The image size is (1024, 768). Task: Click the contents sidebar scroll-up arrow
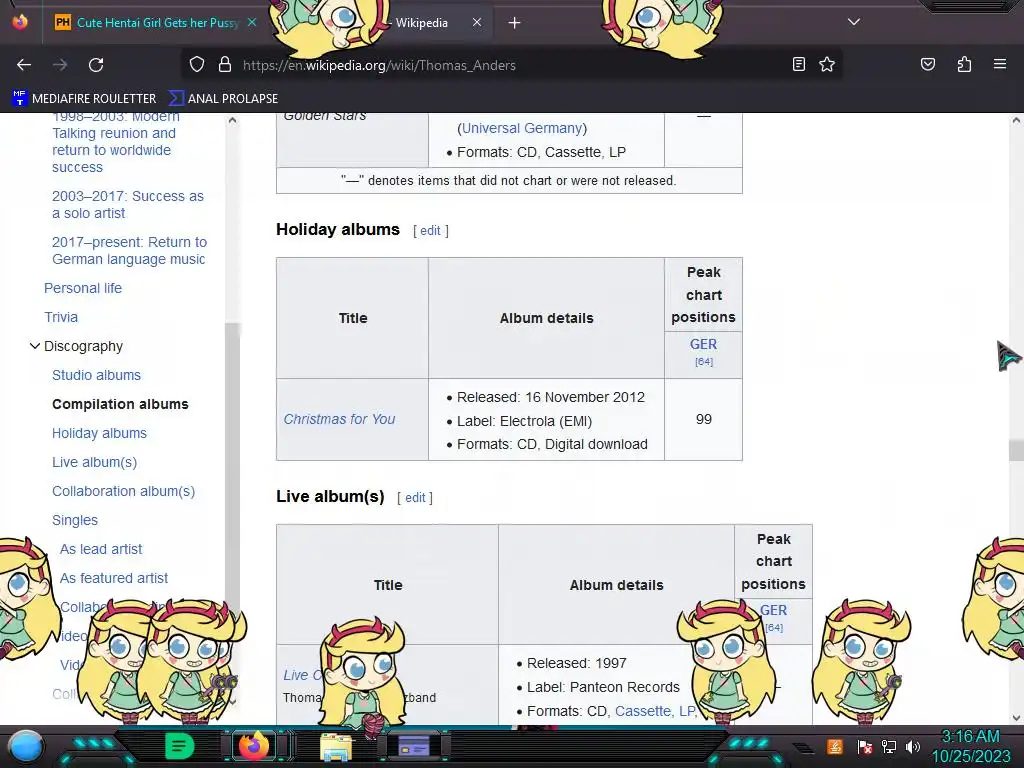(x=232, y=120)
